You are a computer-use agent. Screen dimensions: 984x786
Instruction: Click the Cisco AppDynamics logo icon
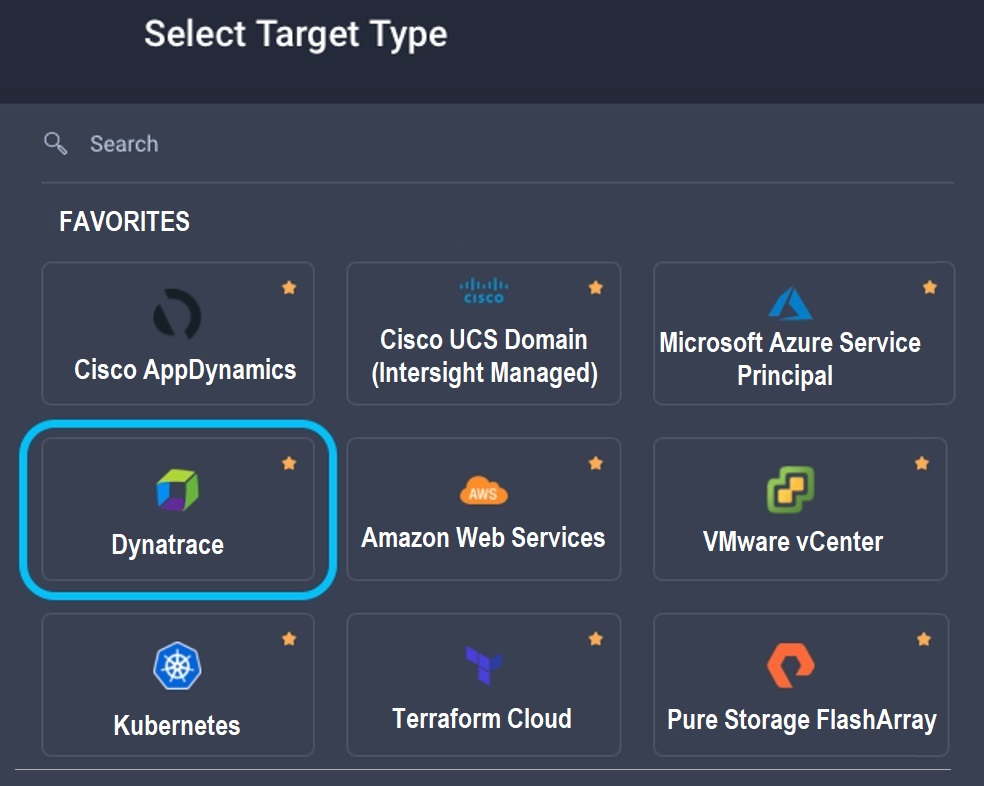point(177,314)
